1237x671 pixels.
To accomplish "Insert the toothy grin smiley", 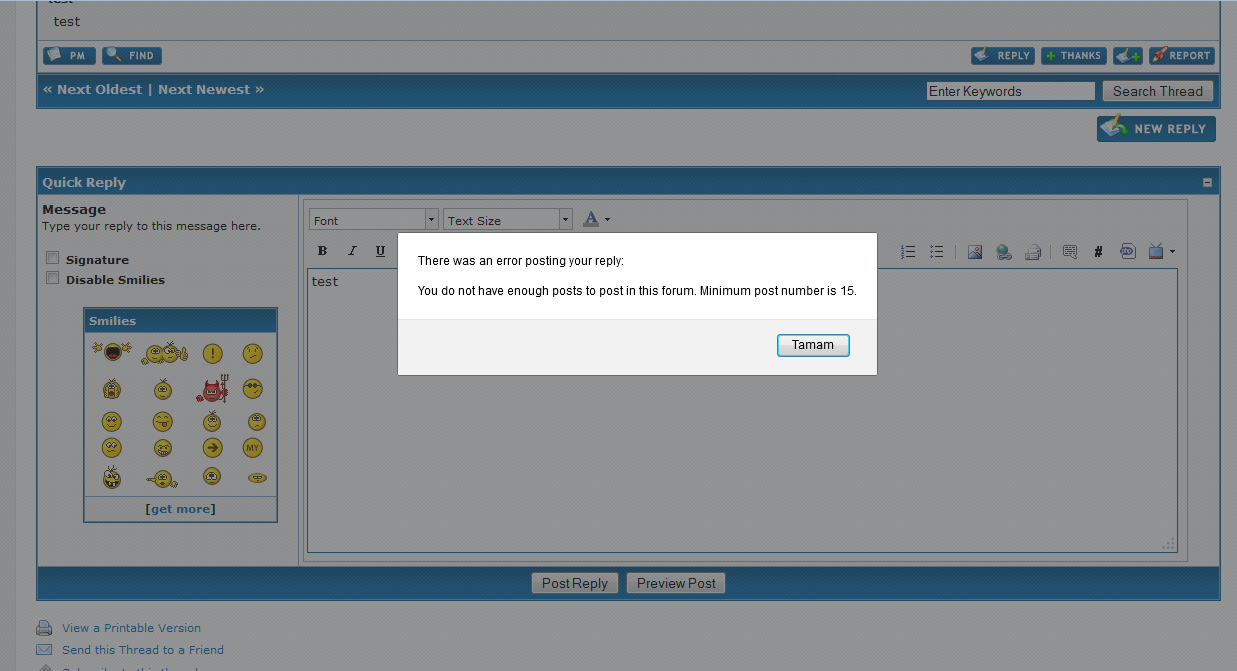I will [163, 448].
